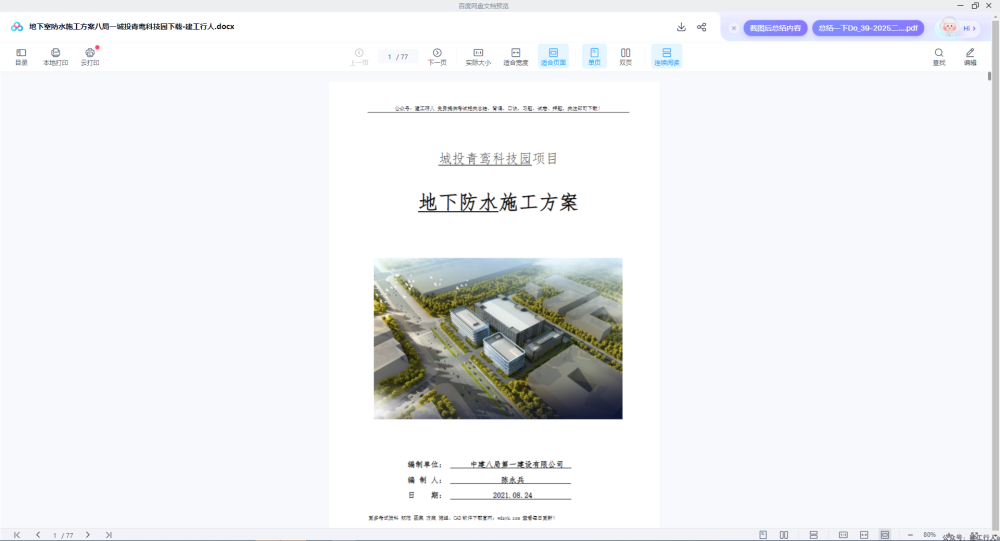Viewport: 1000px width, 541px height.
Task: Click the document filename in the header
Action: [x=131, y=27]
